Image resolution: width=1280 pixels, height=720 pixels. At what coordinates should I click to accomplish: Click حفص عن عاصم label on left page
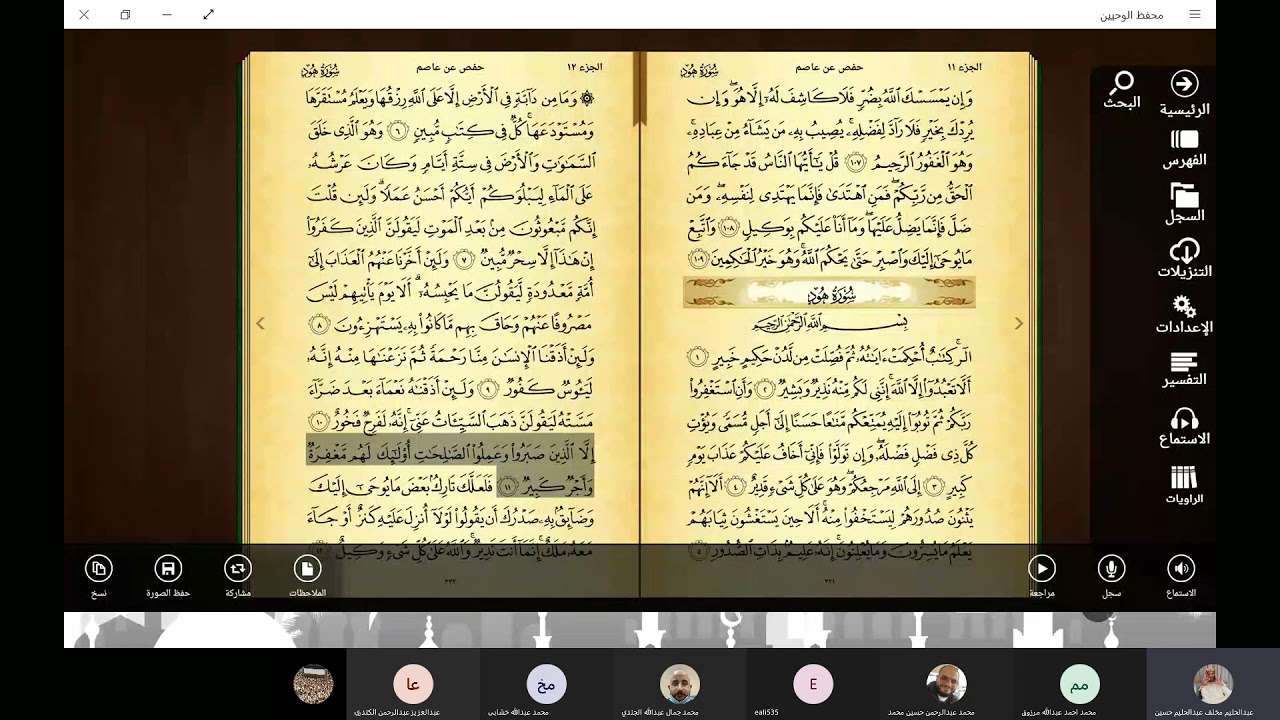pos(450,67)
